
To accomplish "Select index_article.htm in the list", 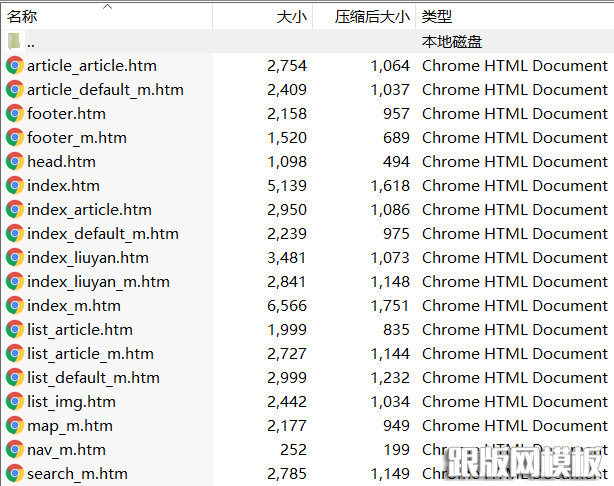I will pos(89,210).
